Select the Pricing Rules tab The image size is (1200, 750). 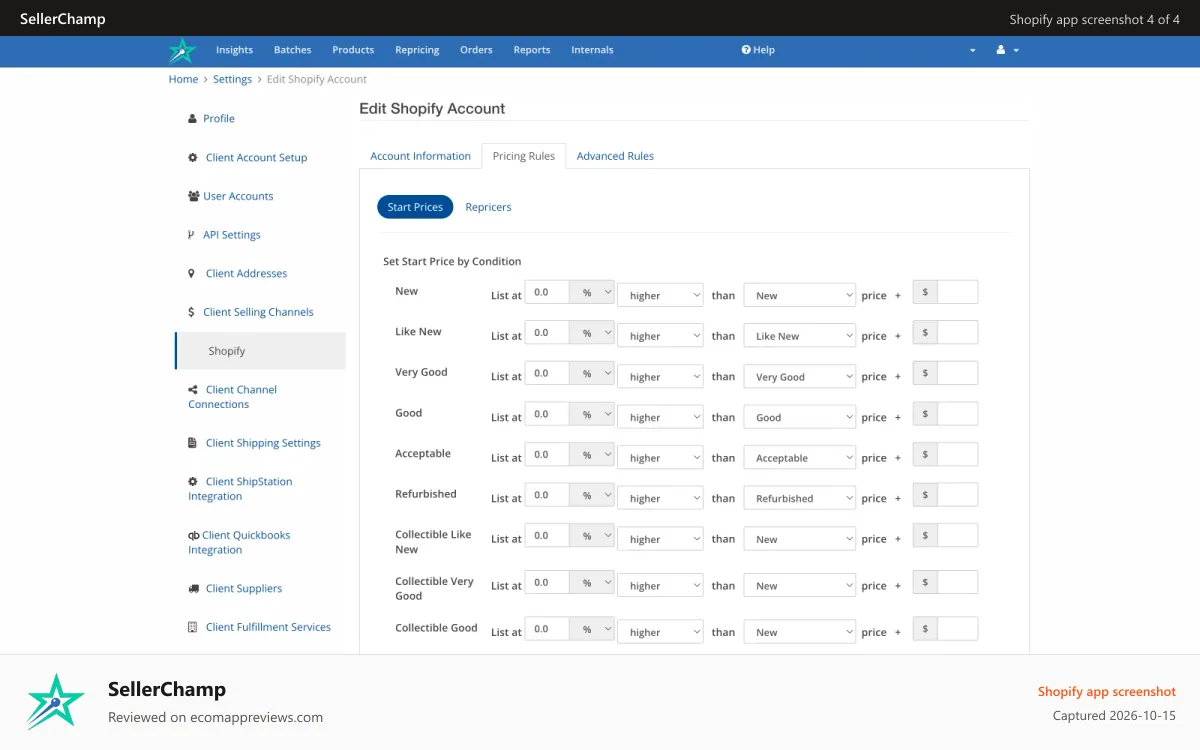524,156
